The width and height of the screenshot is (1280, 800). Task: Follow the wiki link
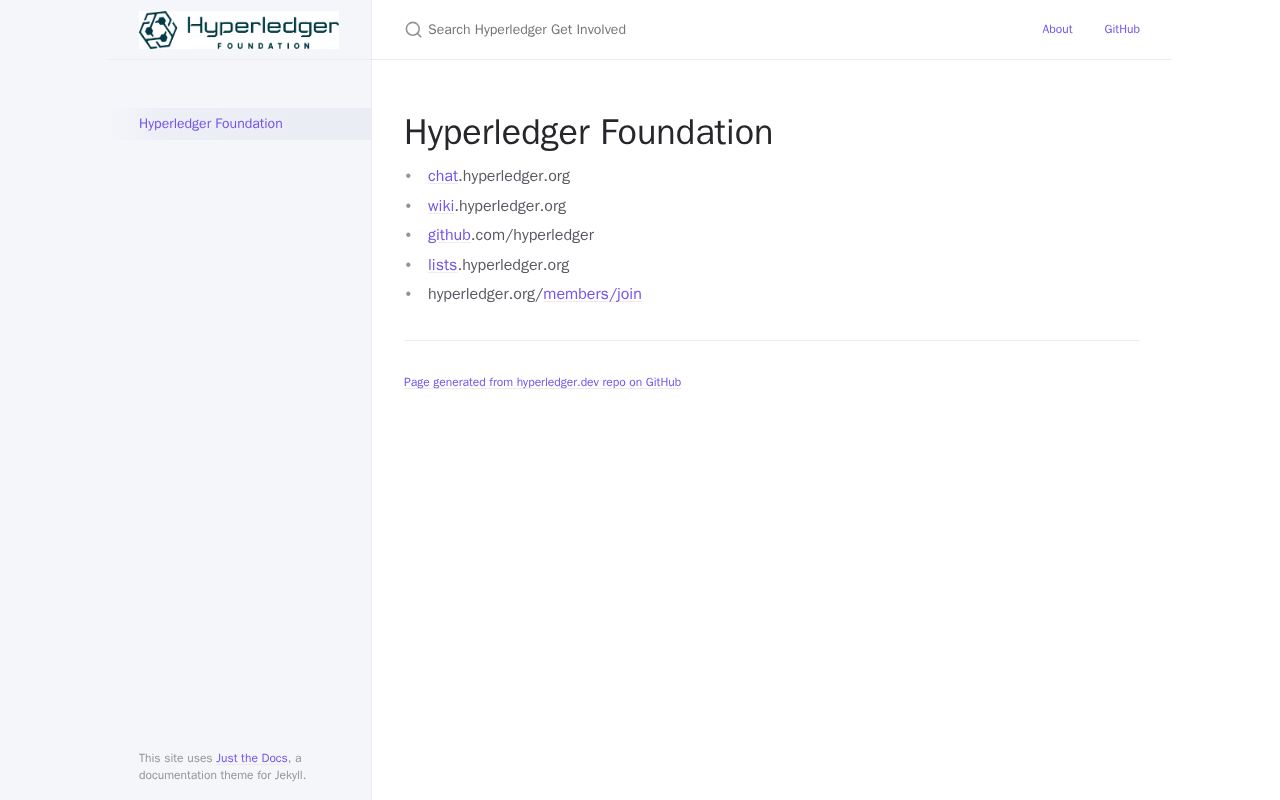pos(441,206)
